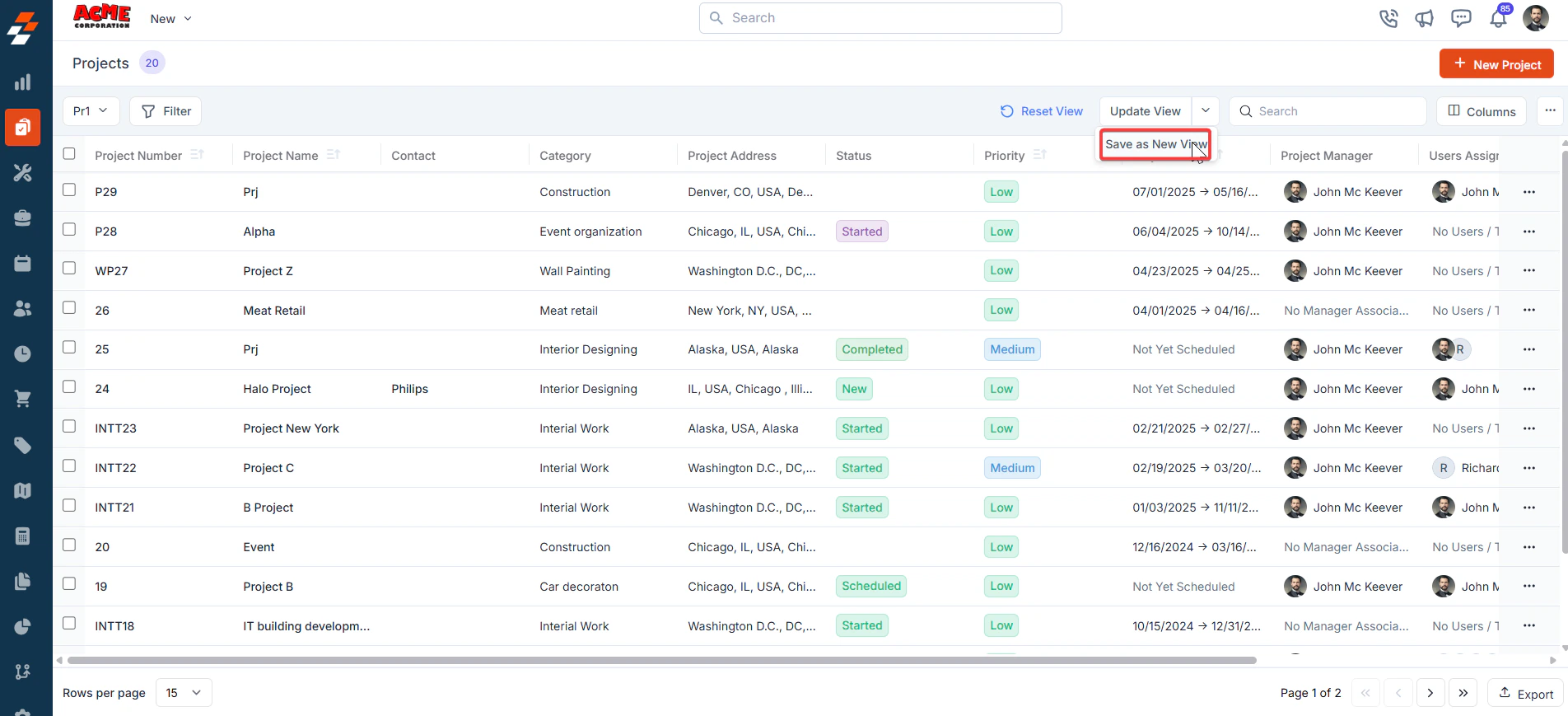The image size is (1568, 716).
Task: Open the clock time tracking sidebar icon
Action: click(x=23, y=353)
